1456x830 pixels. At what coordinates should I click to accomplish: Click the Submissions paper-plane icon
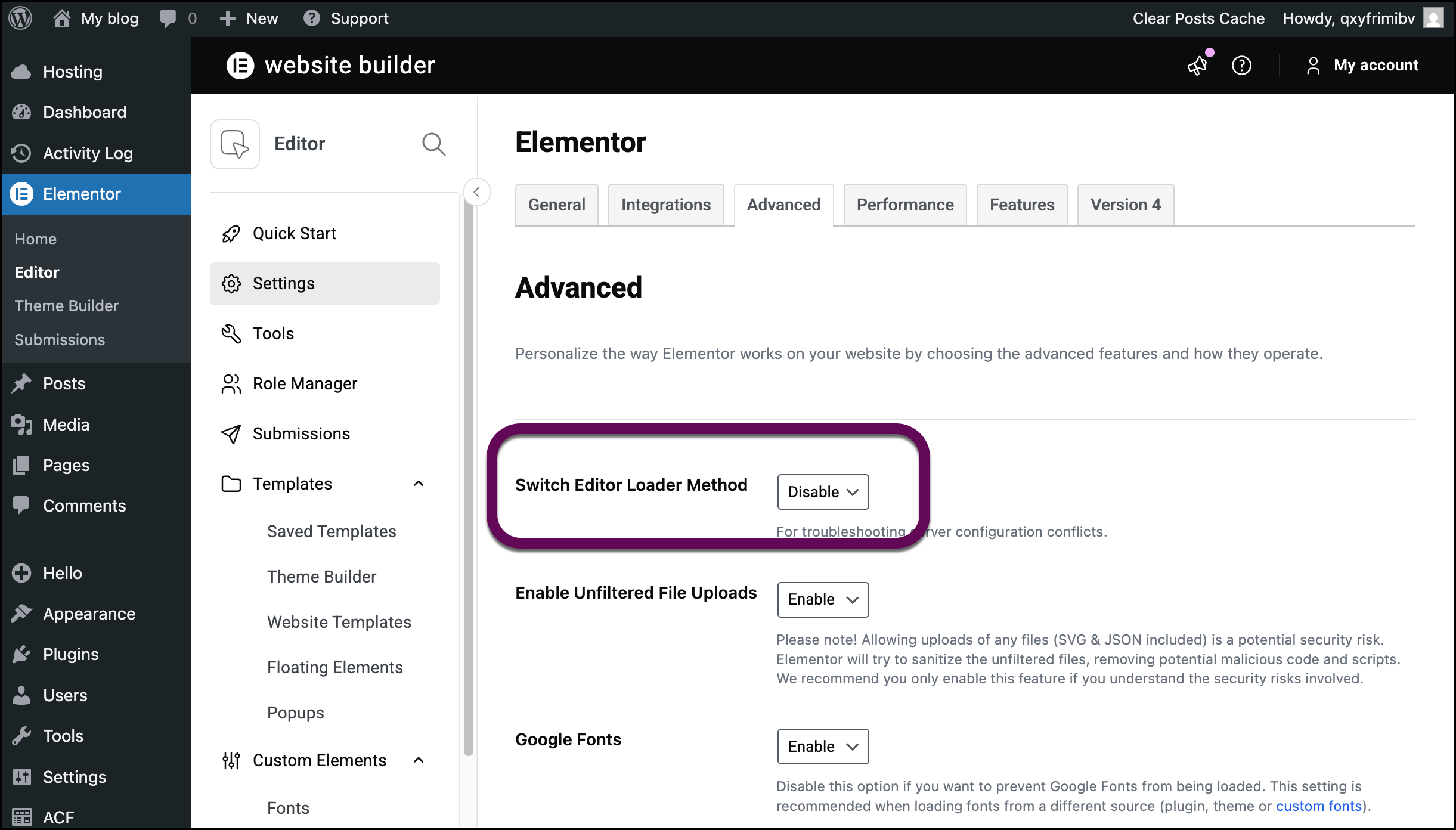(231, 433)
